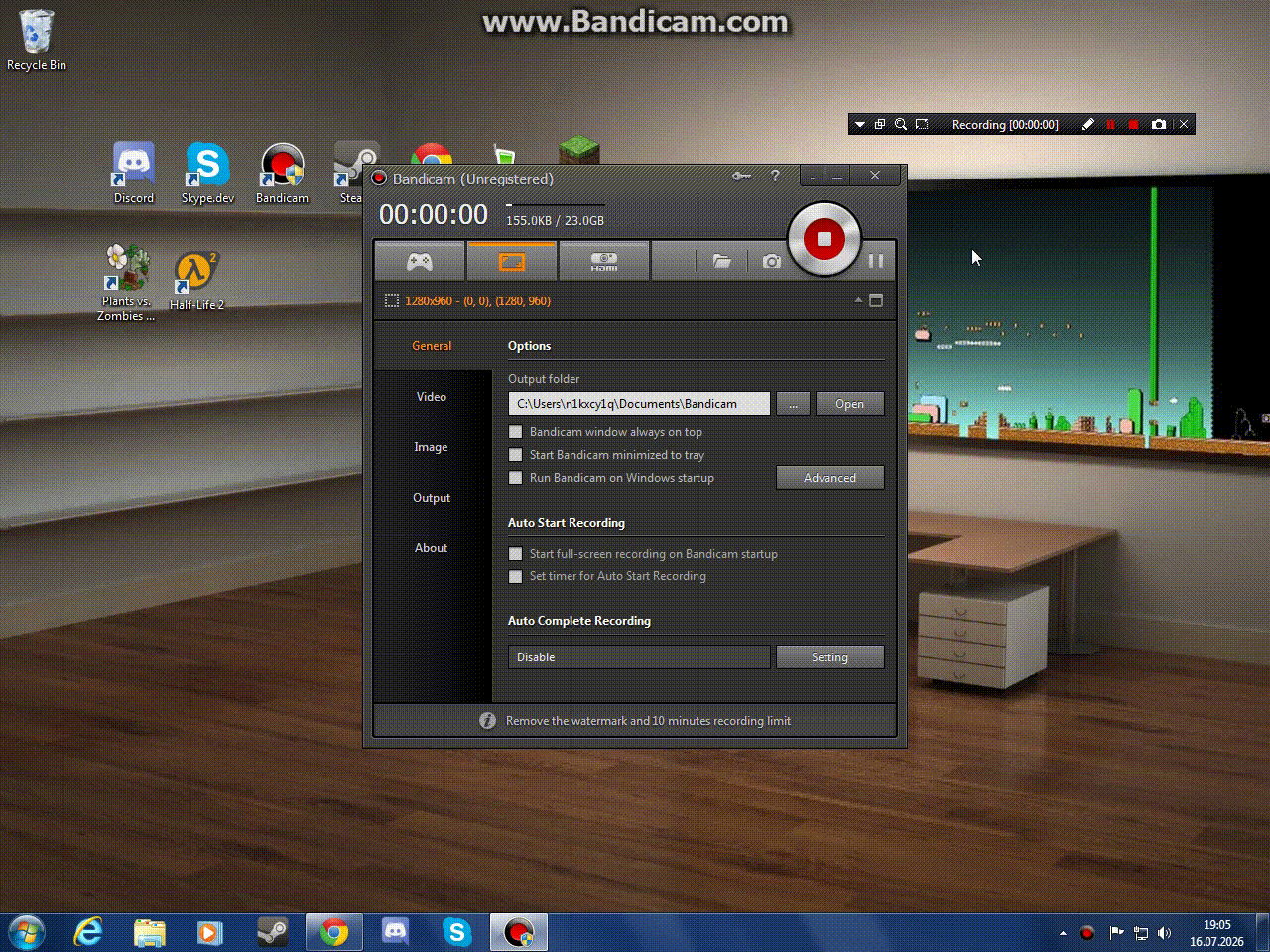Click the key registration icon

(741, 177)
